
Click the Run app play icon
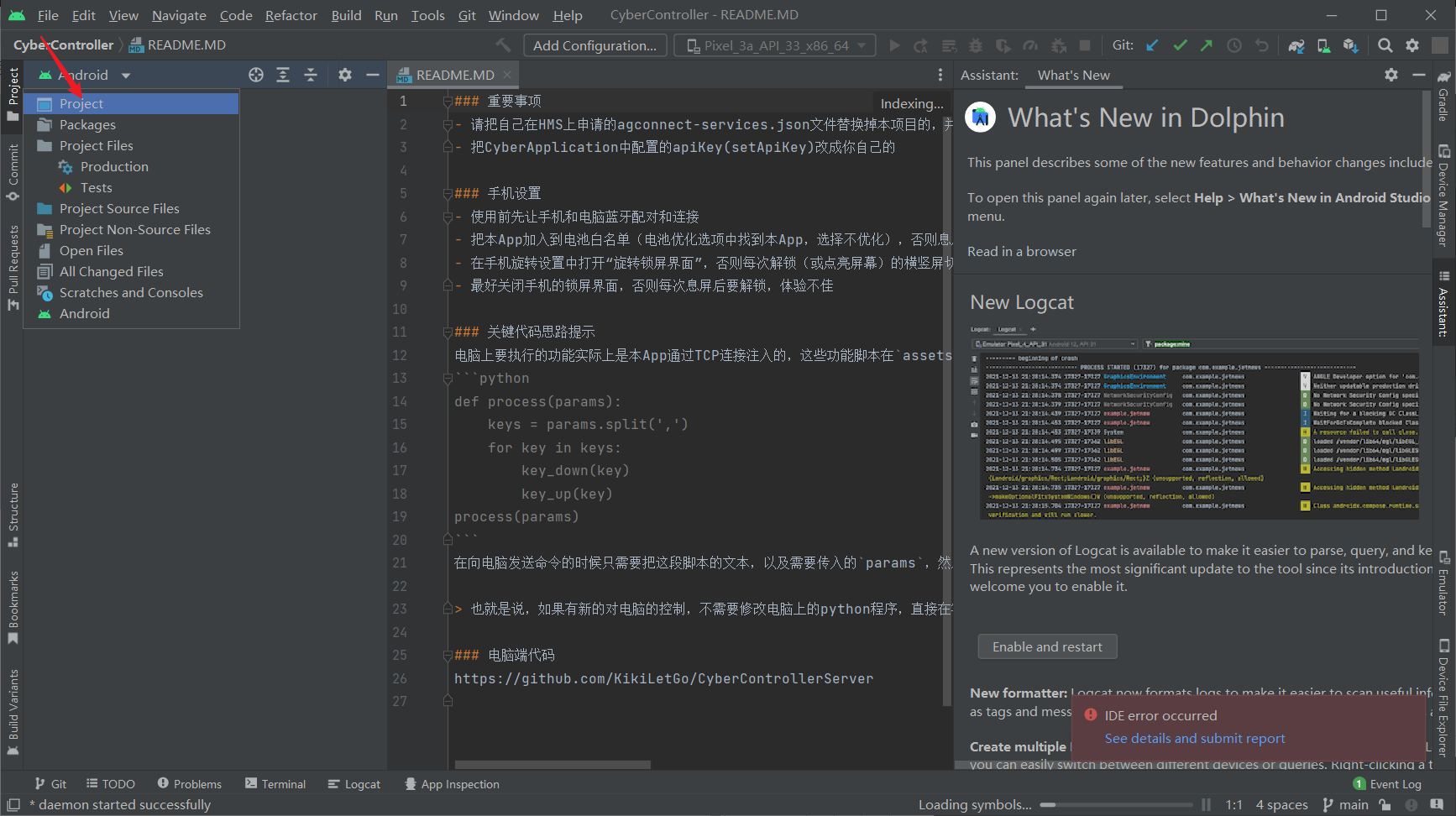[x=894, y=45]
